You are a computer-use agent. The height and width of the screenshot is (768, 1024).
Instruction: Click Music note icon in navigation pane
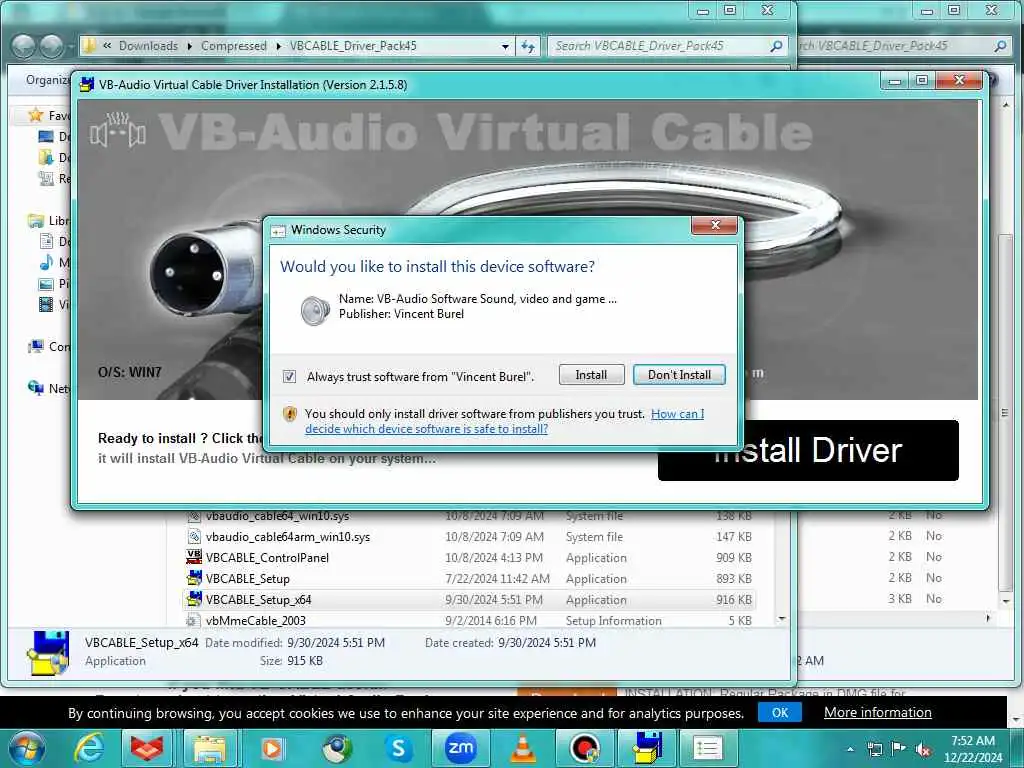[x=46, y=263]
